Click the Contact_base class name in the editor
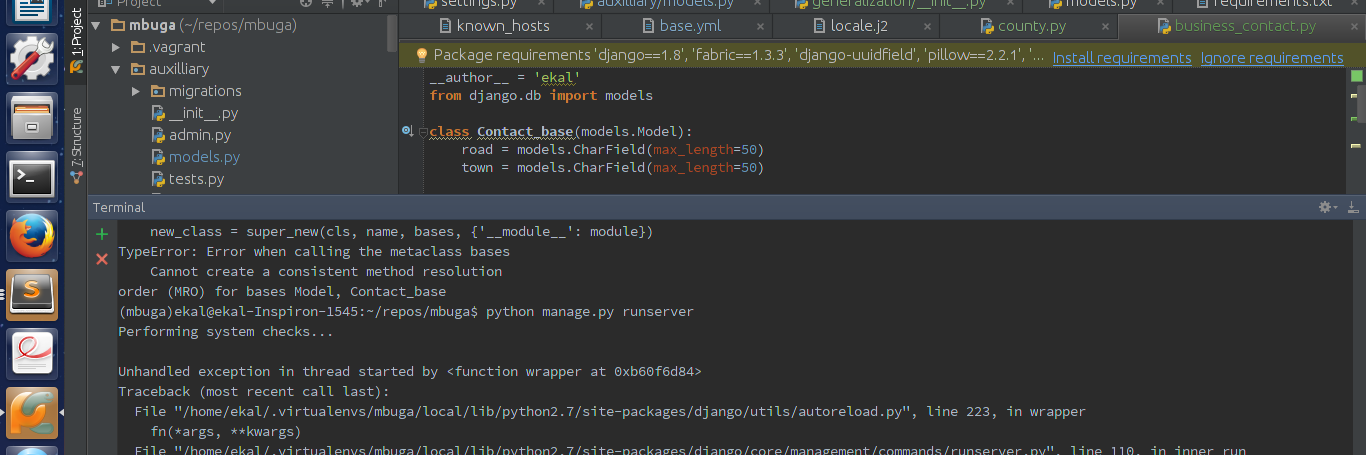The image size is (1366, 455). (525, 132)
